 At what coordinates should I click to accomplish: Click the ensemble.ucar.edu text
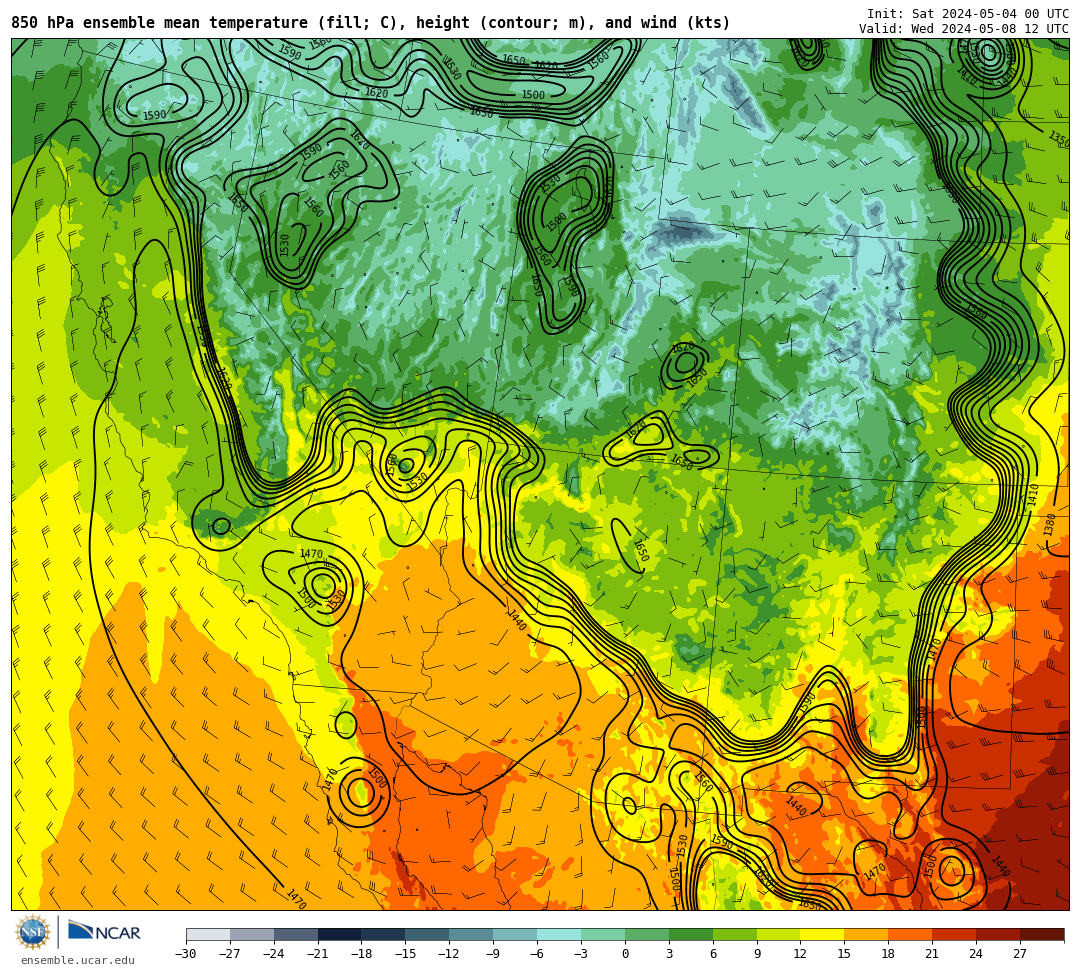78,960
